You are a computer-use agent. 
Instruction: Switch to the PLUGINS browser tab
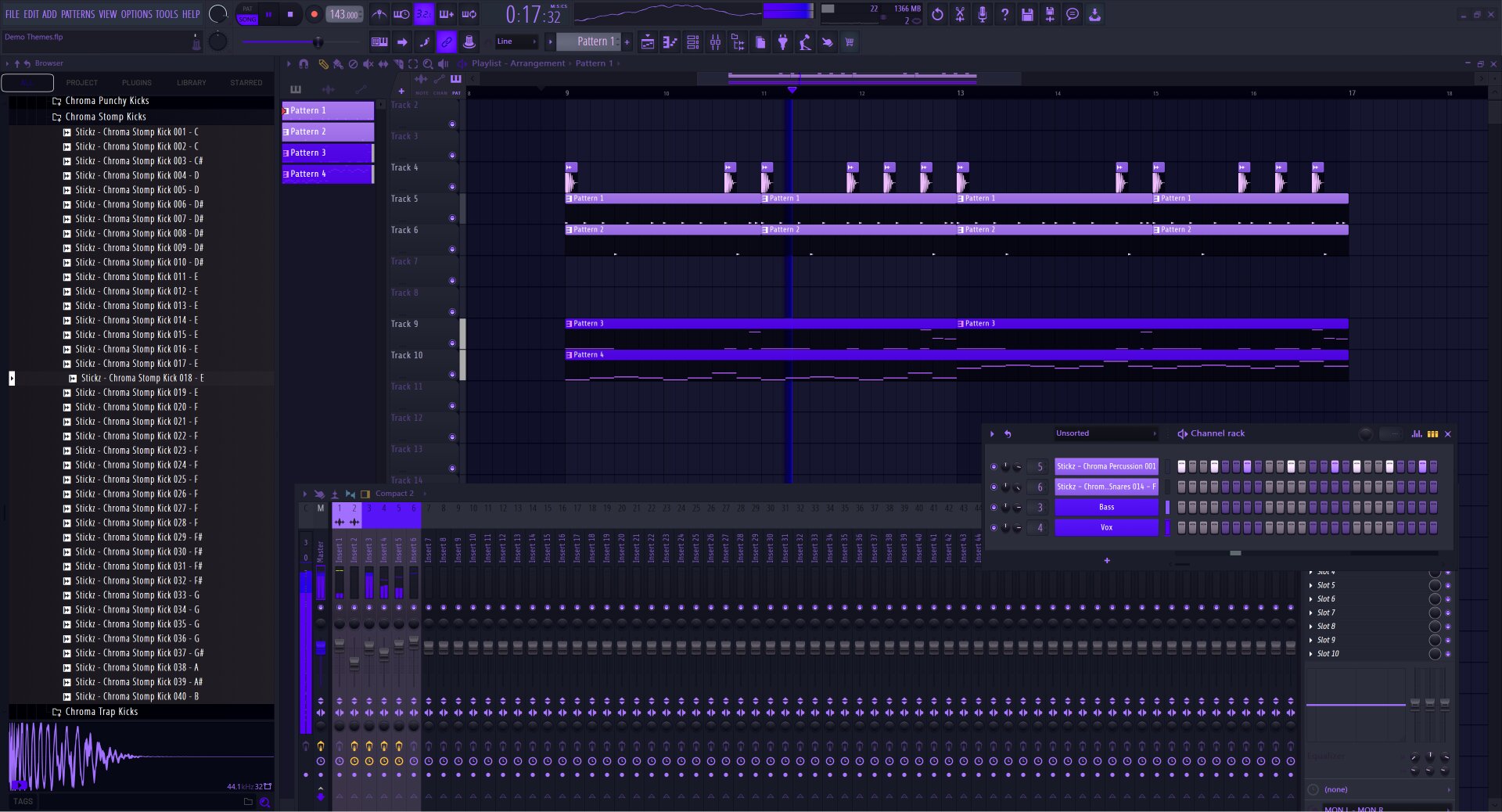click(x=137, y=83)
